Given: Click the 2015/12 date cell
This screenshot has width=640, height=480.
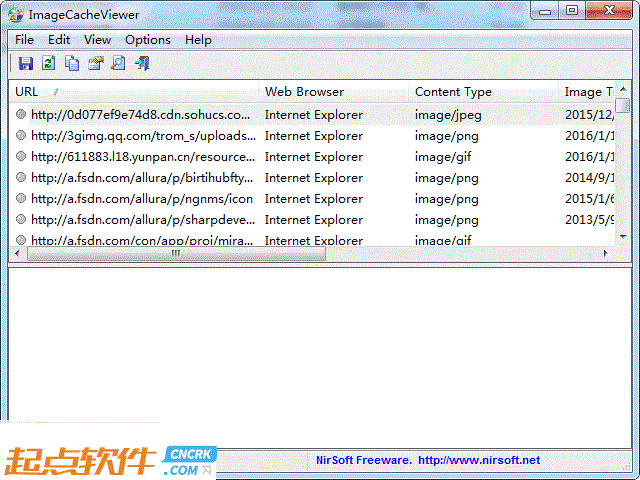Looking at the screenshot, I should tap(589, 115).
